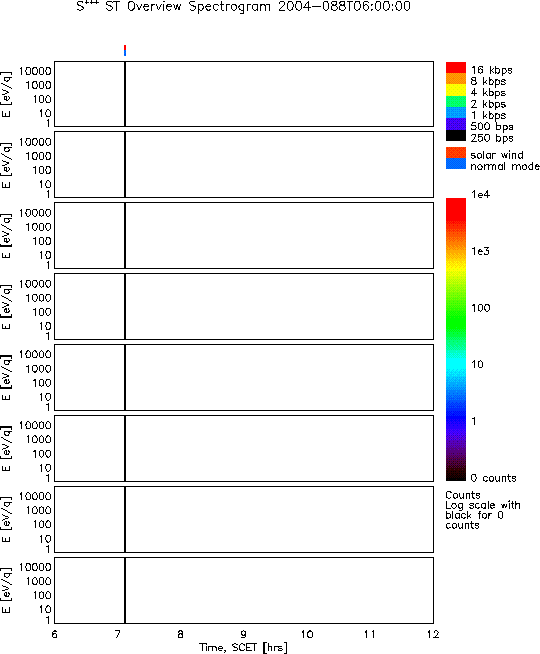Screen dimensions: 540x654
Task: Click the orange 8 kbps legend swatch
Action: [x=456, y=79]
